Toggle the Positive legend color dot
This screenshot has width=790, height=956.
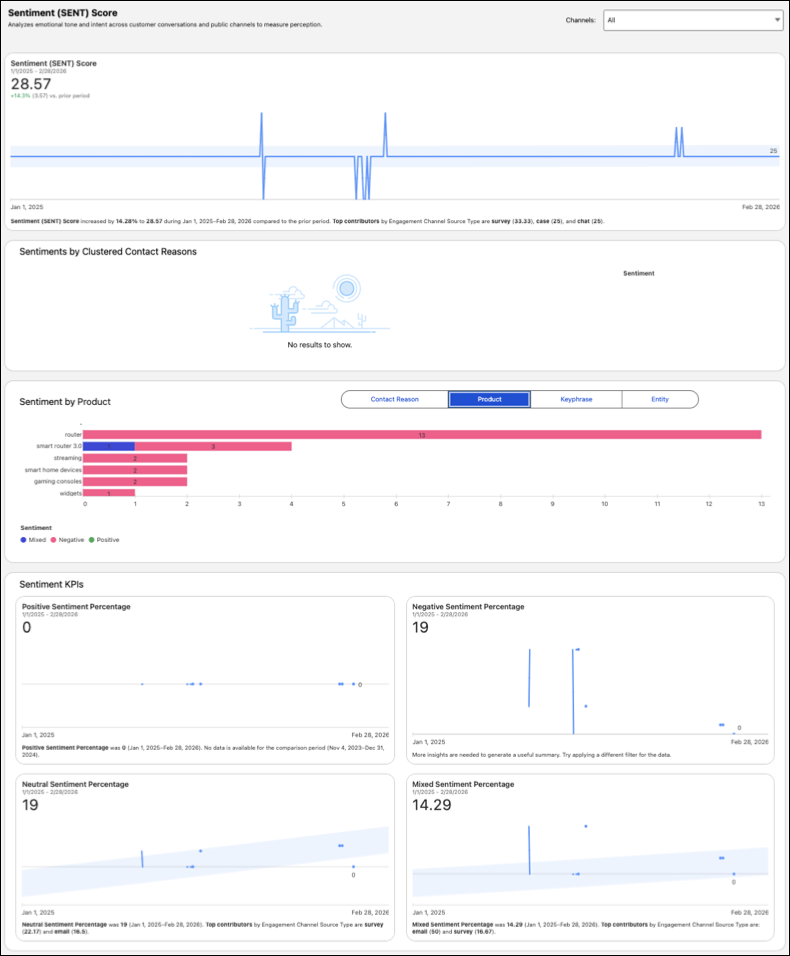click(x=91, y=540)
